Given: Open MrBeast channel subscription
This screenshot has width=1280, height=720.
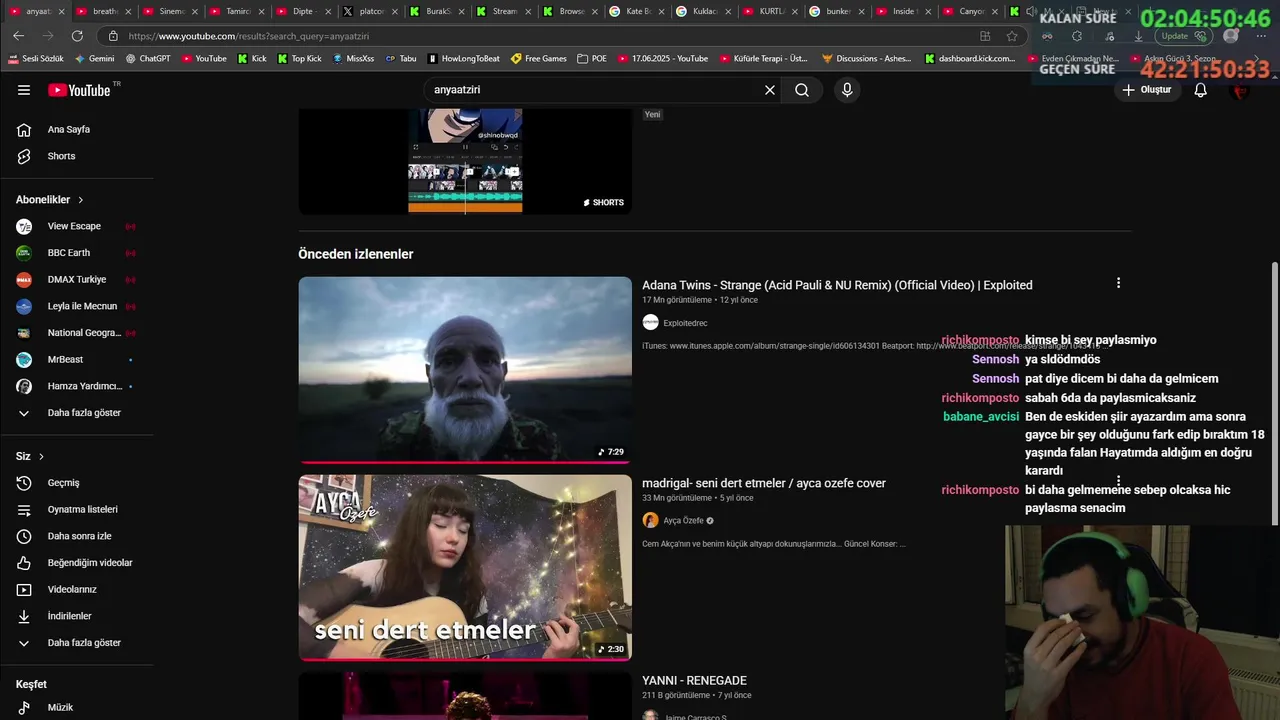Looking at the screenshot, I should coord(77,359).
